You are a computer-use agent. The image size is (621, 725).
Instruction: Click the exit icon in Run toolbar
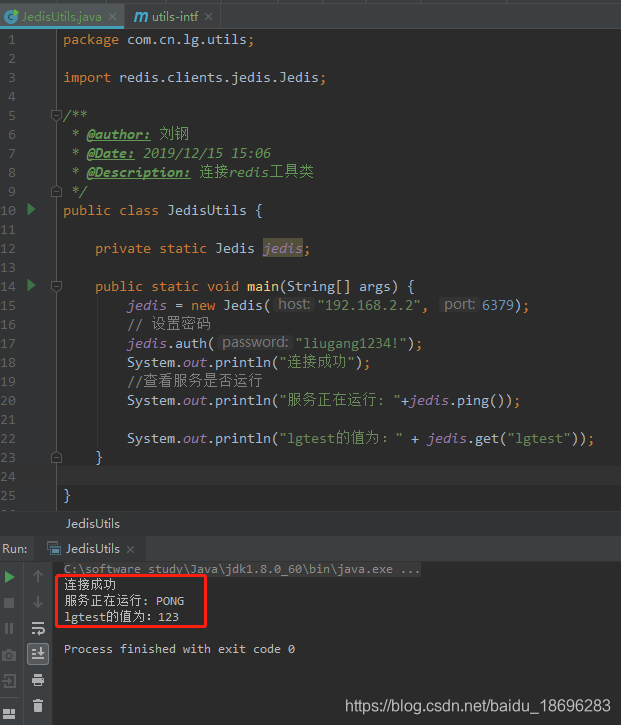click(x=9, y=681)
